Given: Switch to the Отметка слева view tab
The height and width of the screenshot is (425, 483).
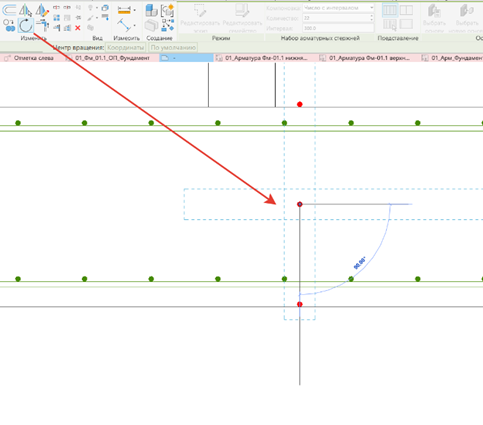Looking at the screenshot, I should (x=29, y=58).
